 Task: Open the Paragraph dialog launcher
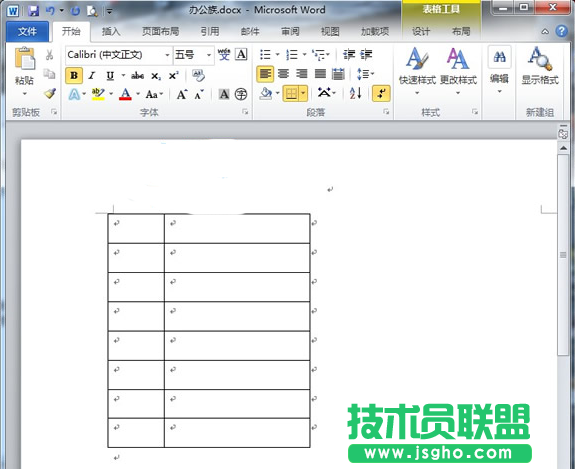click(386, 112)
